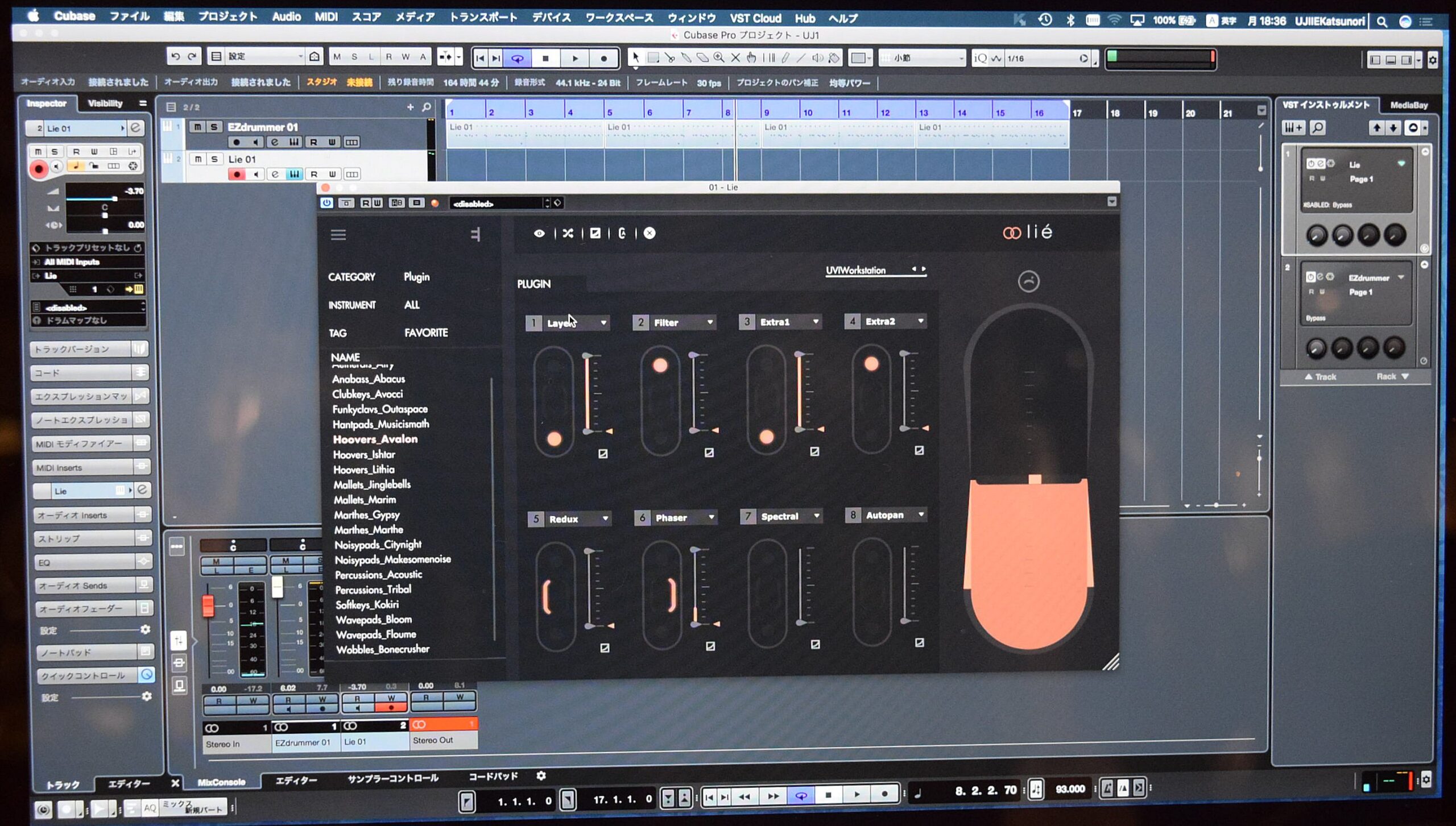This screenshot has width=1456, height=826.
Task: Click the Plugin category value
Action: click(416, 277)
